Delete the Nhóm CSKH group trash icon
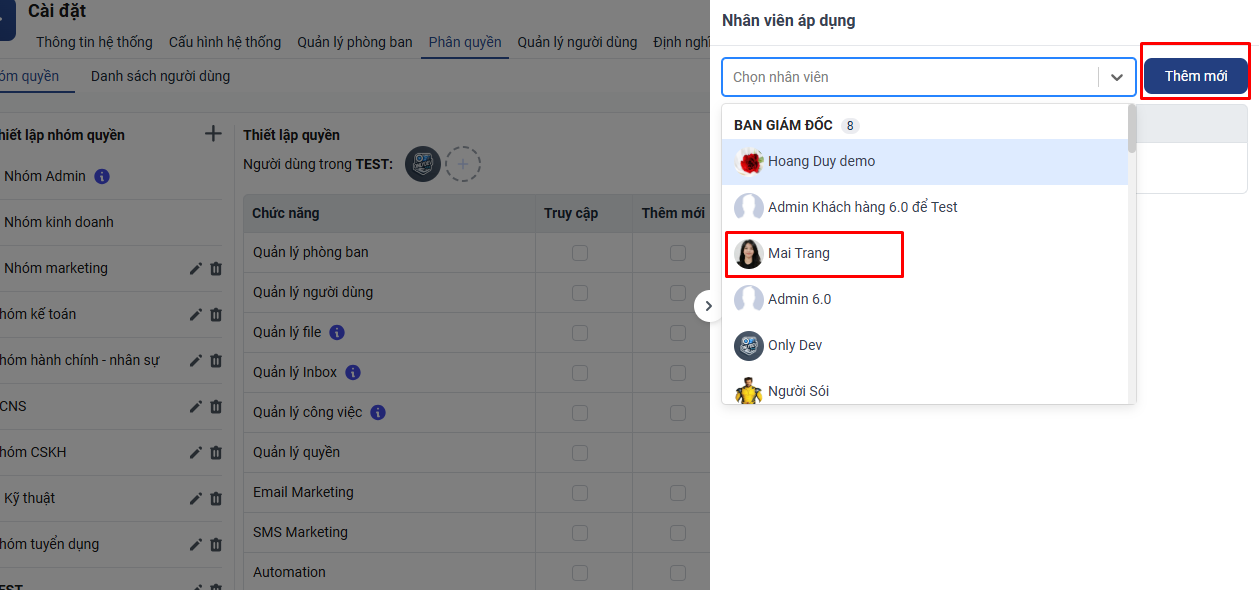Screen dimensions: 1259x590 [x=216, y=452]
